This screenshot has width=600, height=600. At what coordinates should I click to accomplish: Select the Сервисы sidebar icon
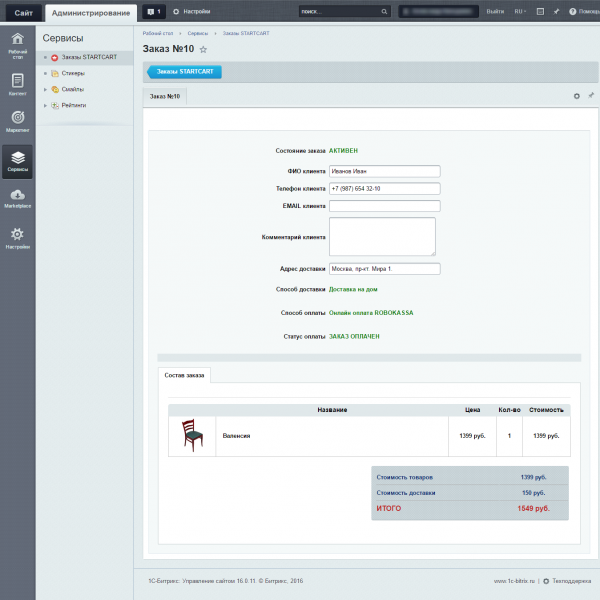click(17, 161)
